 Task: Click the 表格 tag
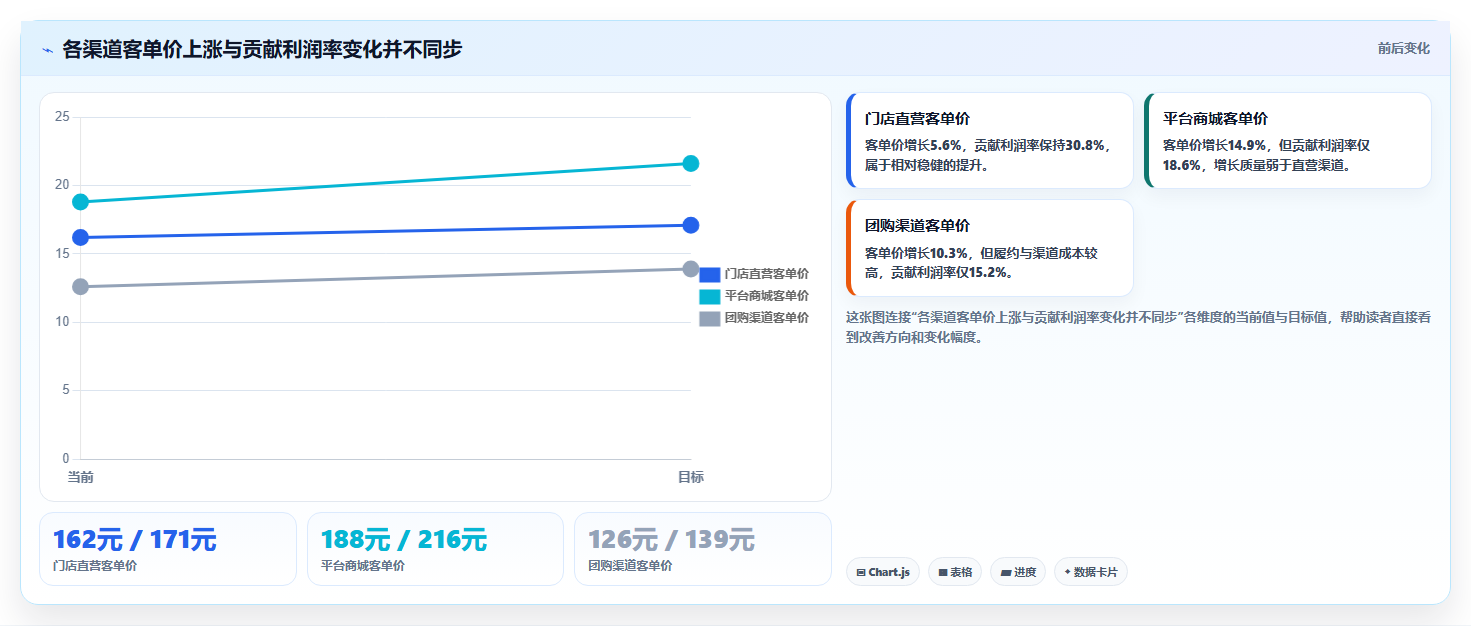[955, 572]
